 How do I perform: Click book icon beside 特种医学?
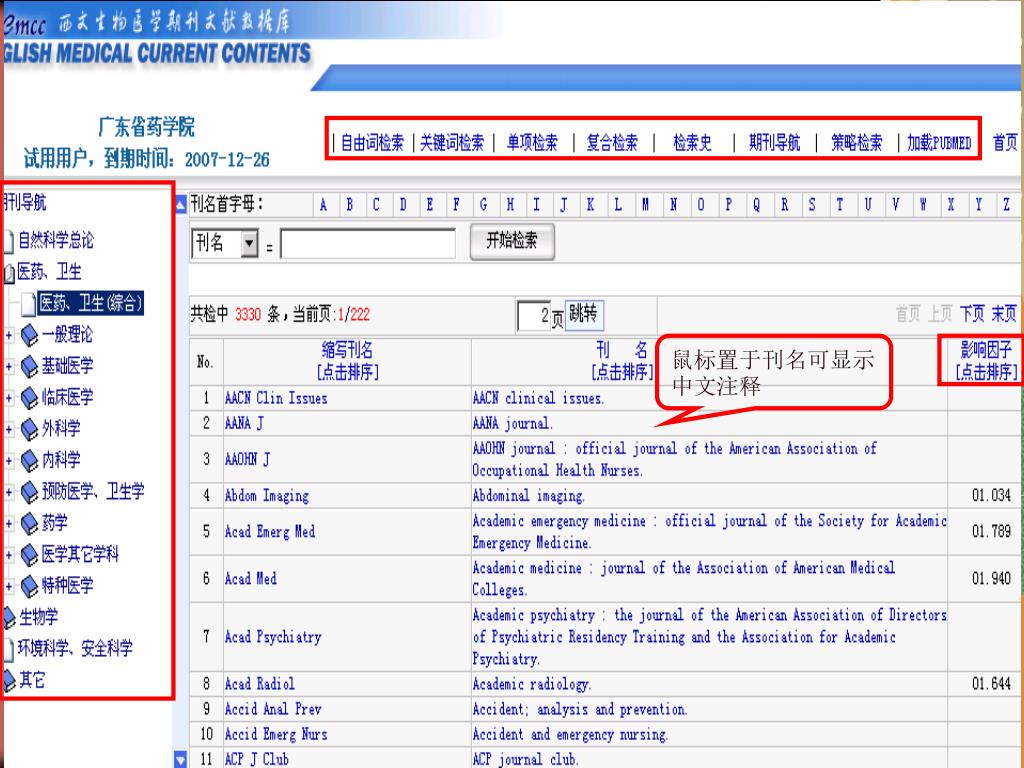pos(29,586)
